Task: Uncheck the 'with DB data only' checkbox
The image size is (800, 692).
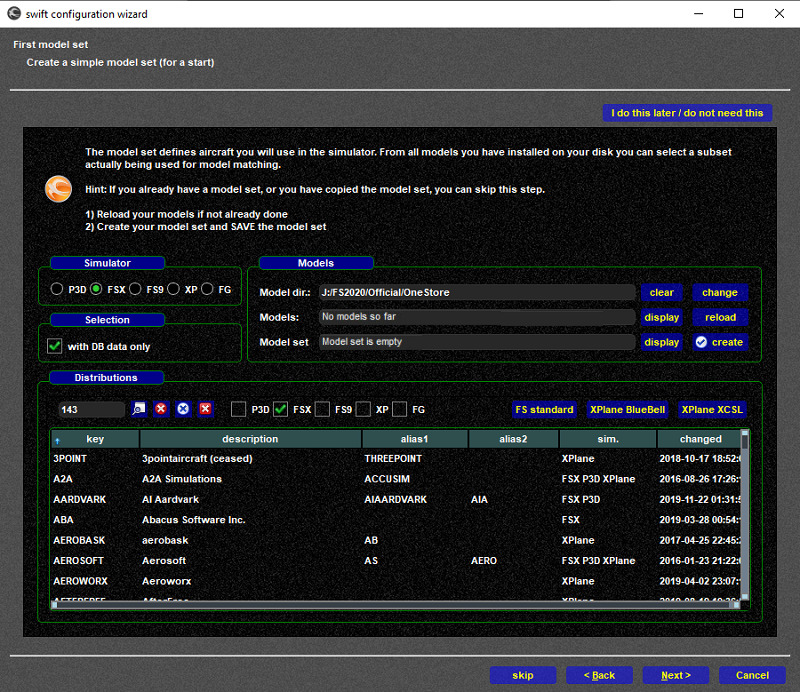Action: [x=55, y=345]
